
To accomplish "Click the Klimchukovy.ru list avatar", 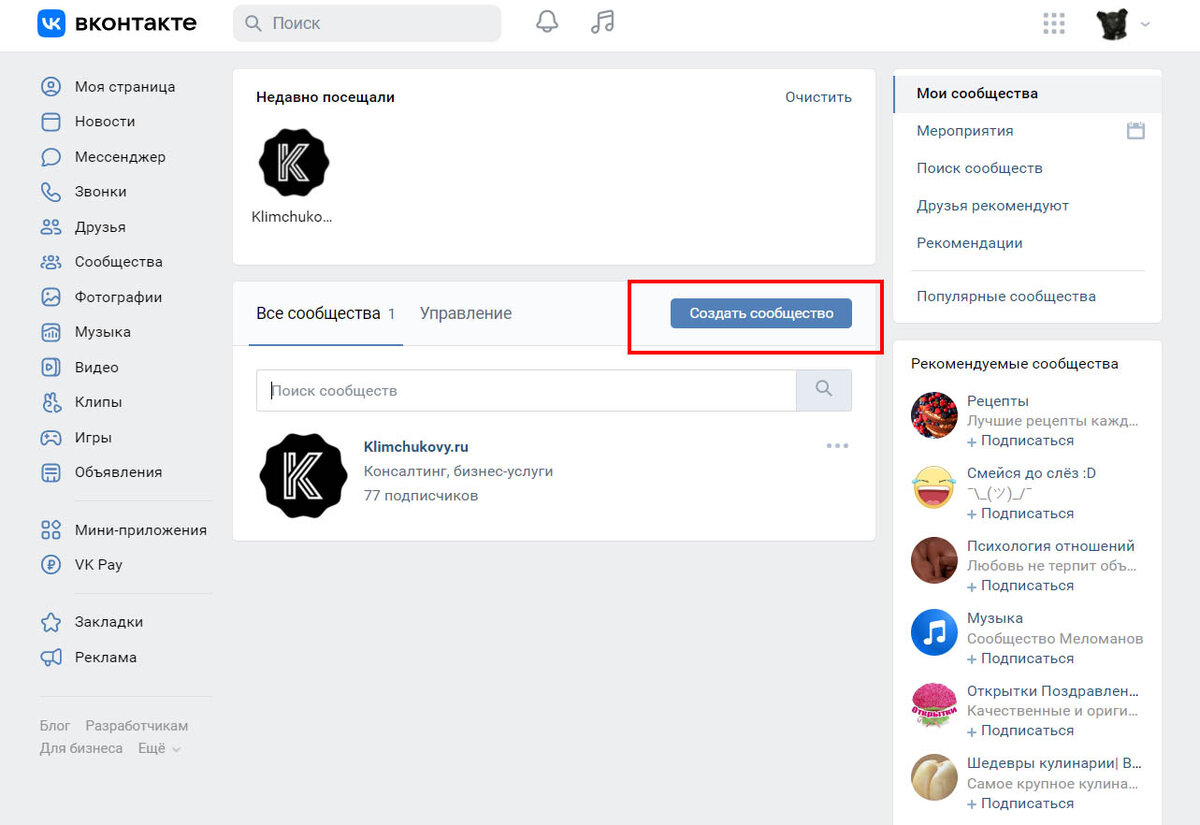I will tap(303, 476).
